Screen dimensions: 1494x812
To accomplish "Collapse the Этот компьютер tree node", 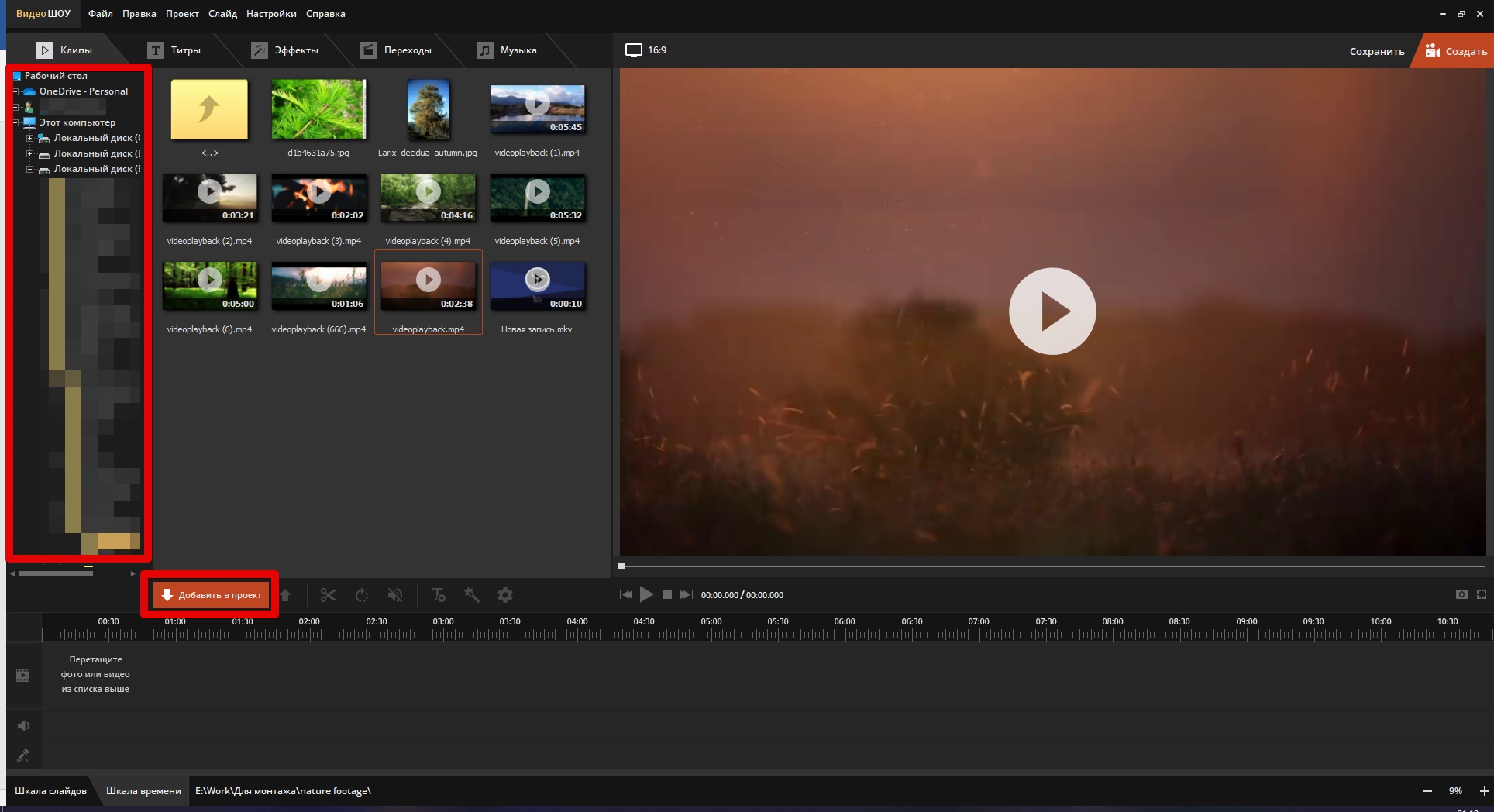I will pyautogui.click(x=15, y=122).
